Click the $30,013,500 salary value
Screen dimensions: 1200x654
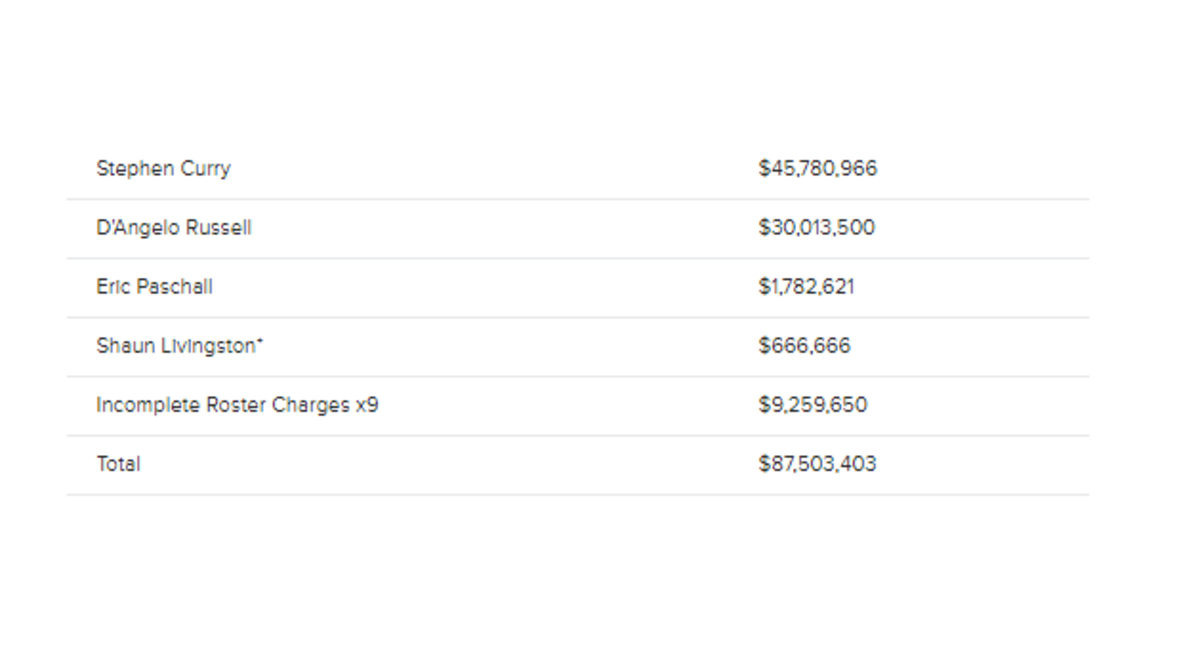[x=816, y=228]
